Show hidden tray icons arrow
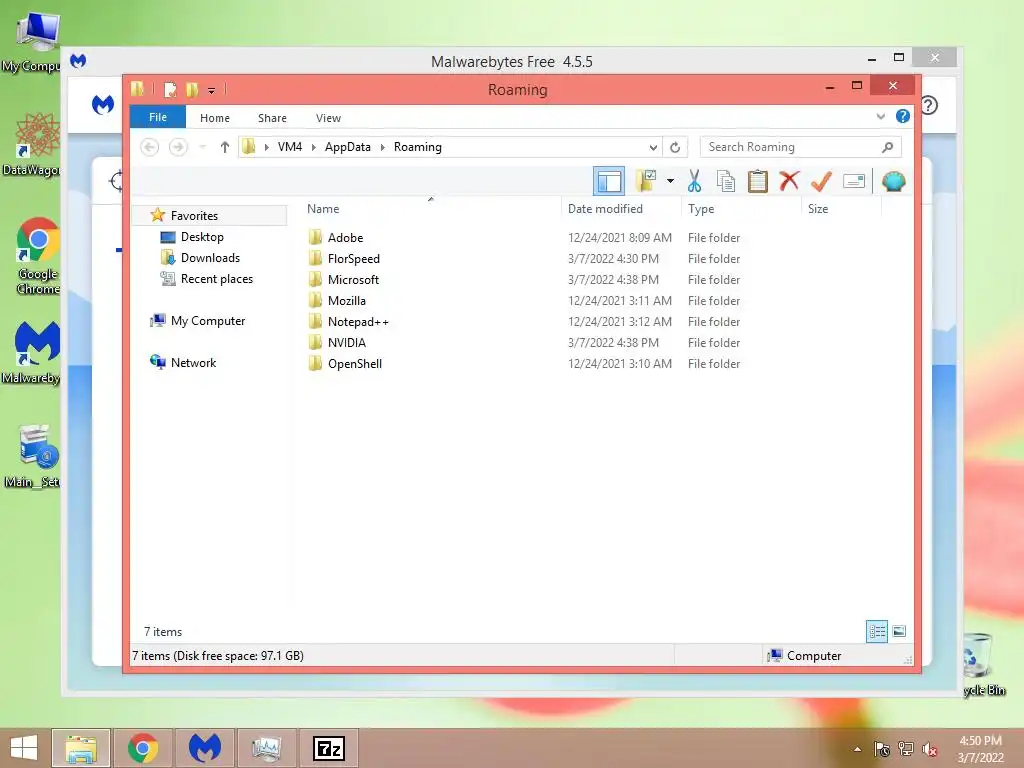The height and width of the screenshot is (768, 1024). click(857, 750)
